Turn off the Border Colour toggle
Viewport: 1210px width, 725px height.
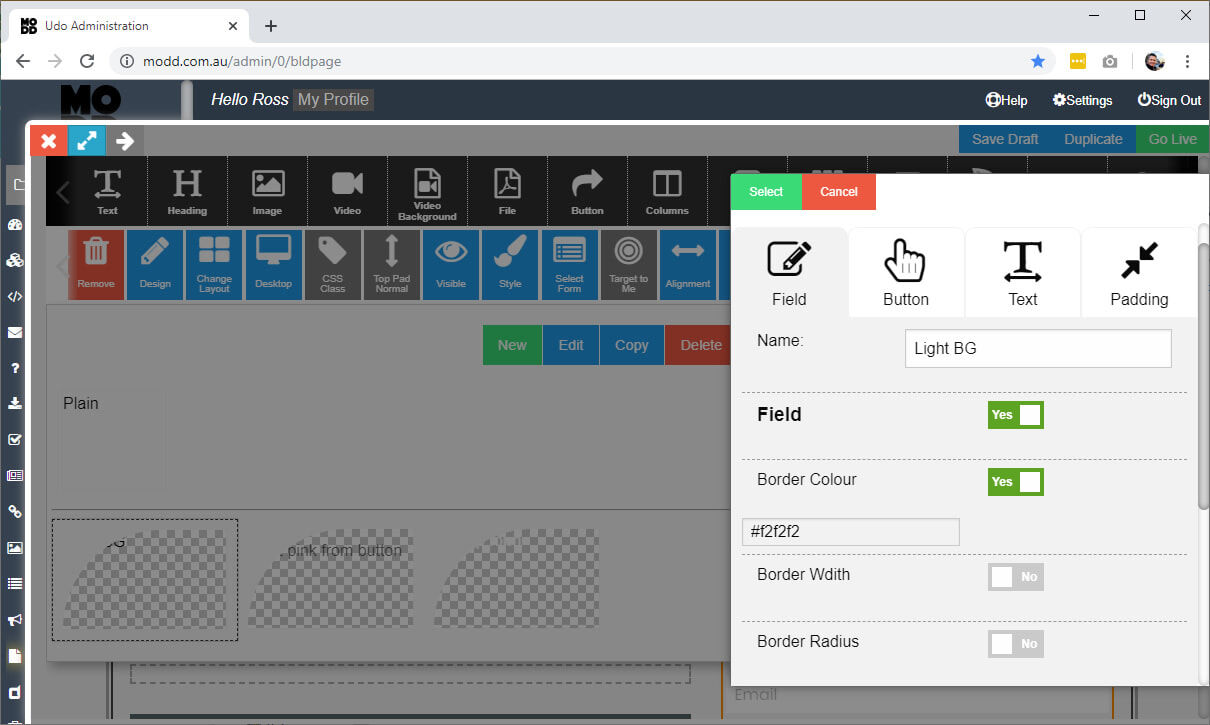click(x=1015, y=481)
